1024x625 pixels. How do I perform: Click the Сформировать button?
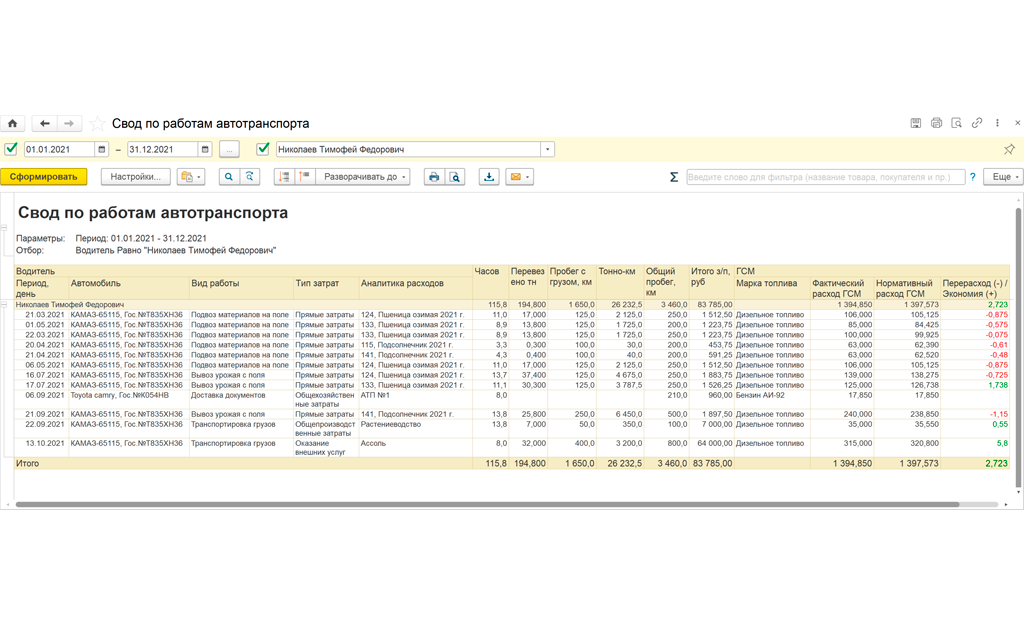tap(44, 177)
